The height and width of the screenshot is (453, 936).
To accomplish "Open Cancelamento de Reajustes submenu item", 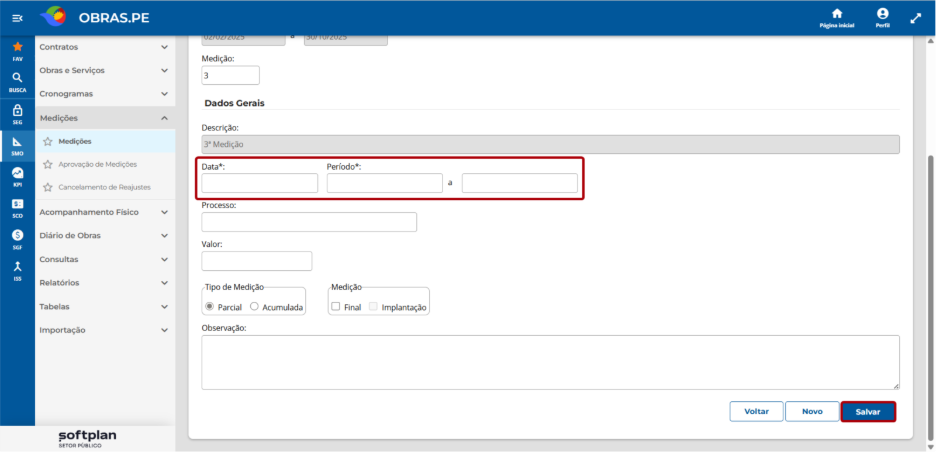I will [x=105, y=187].
